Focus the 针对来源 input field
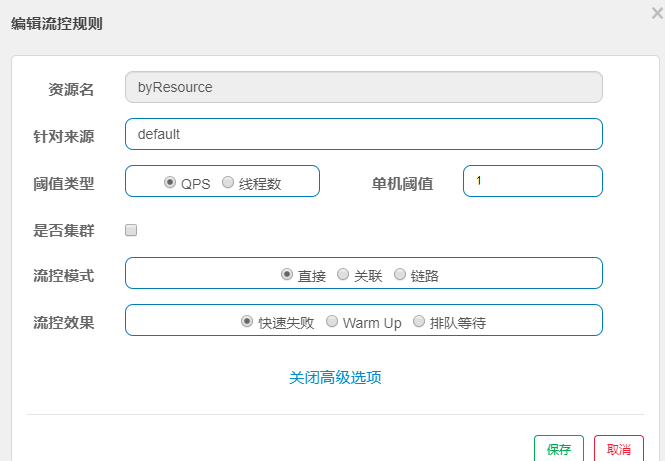 point(363,134)
